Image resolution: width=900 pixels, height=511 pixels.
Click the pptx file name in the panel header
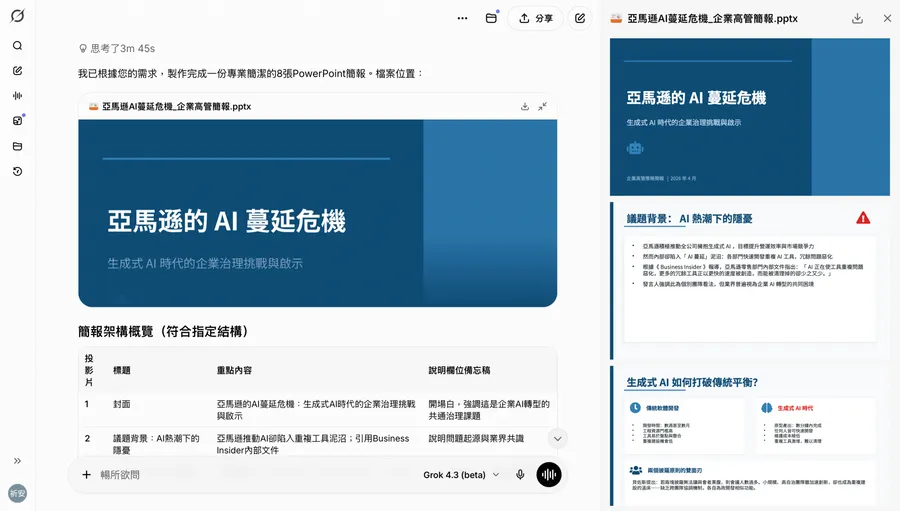coord(712,18)
